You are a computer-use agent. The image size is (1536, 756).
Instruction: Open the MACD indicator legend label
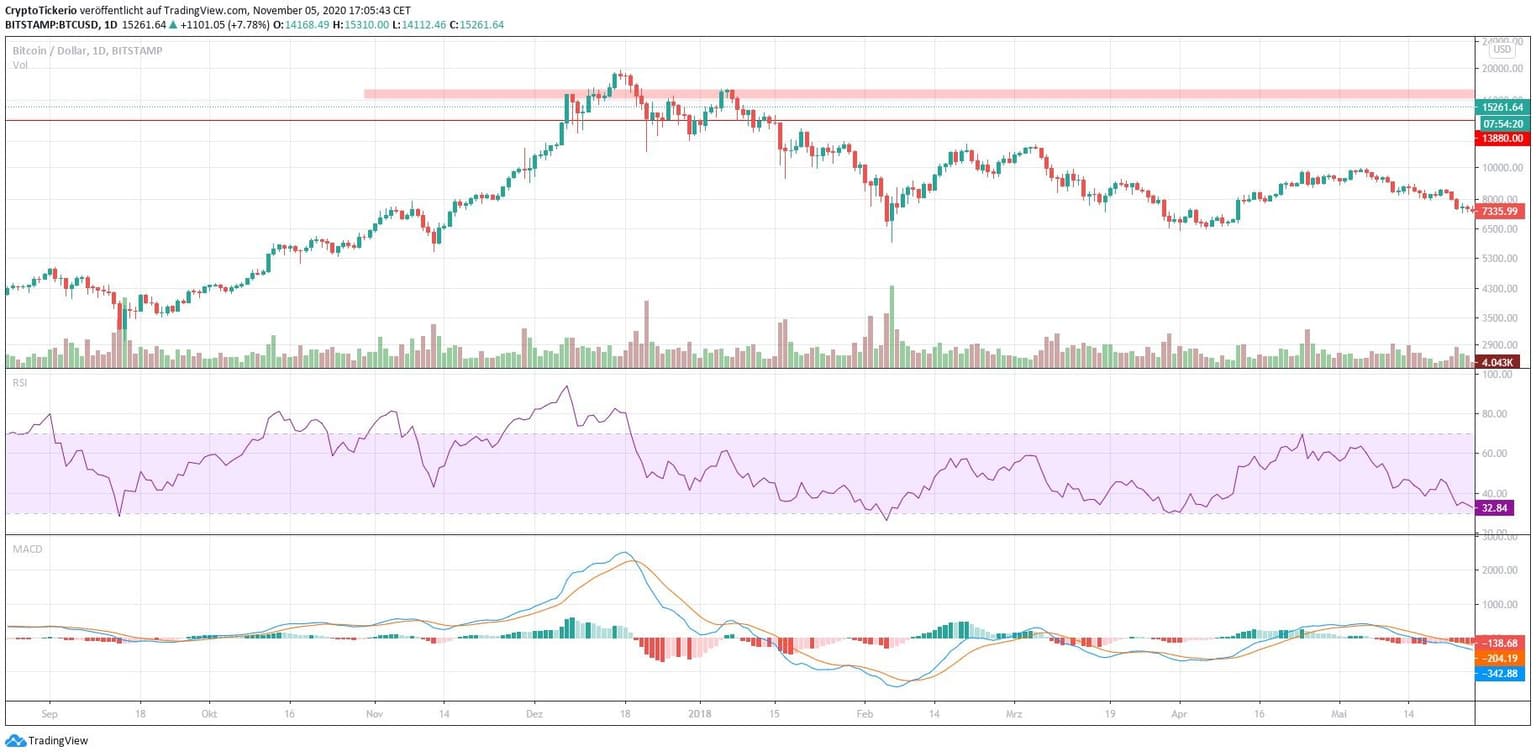24,548
